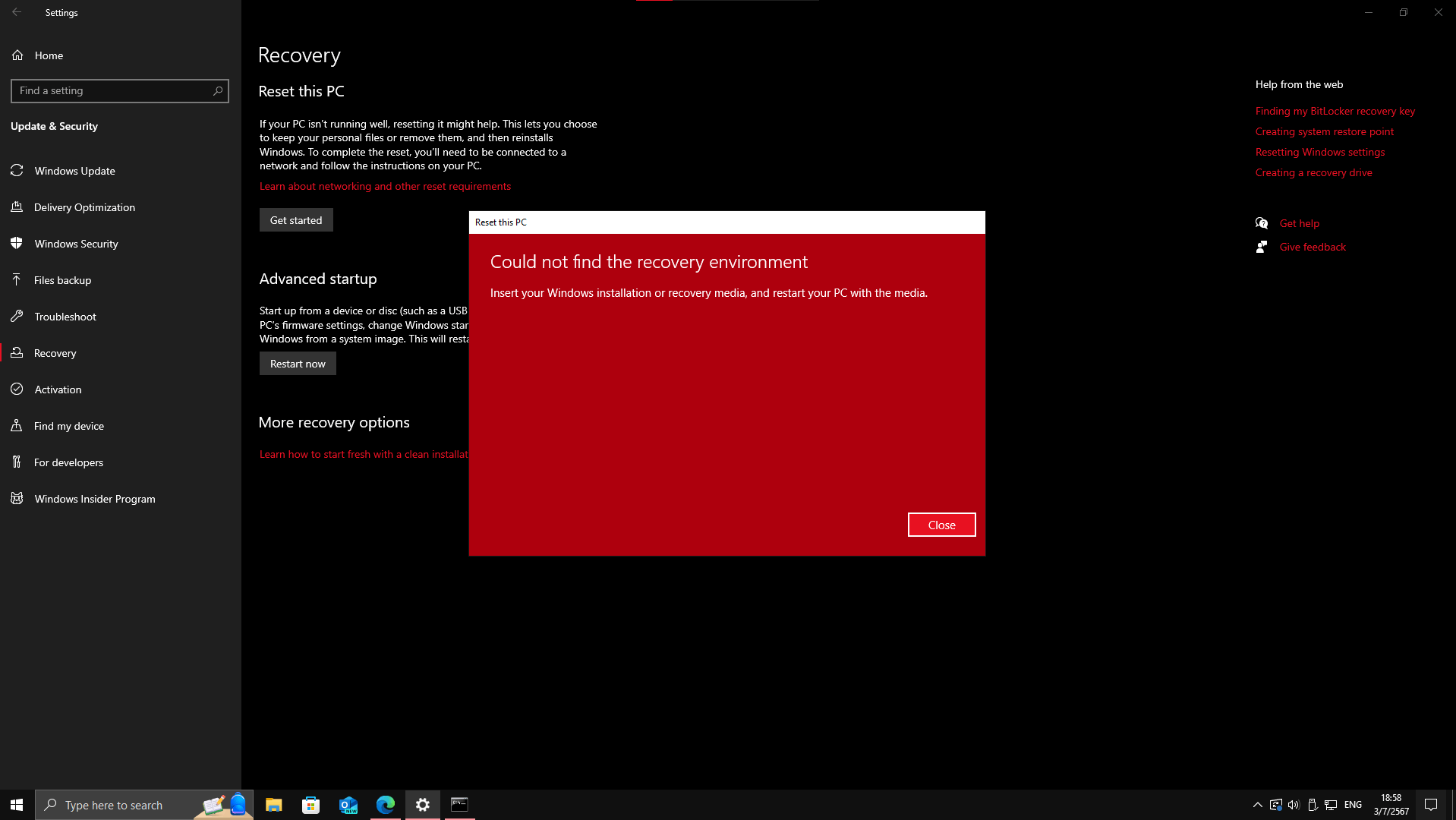The image size is (1456, 820).
Task: Select Activation in sidebar
Action: coord(121,389)
